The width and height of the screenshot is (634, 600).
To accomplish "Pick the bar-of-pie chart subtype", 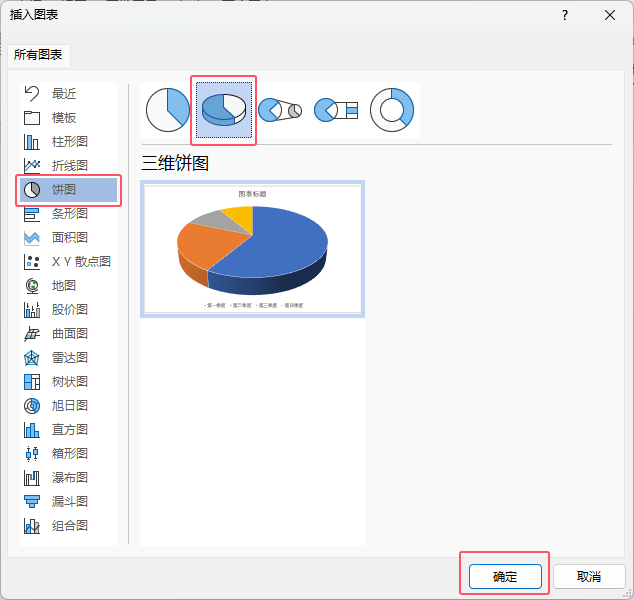I will coord(336,110).
